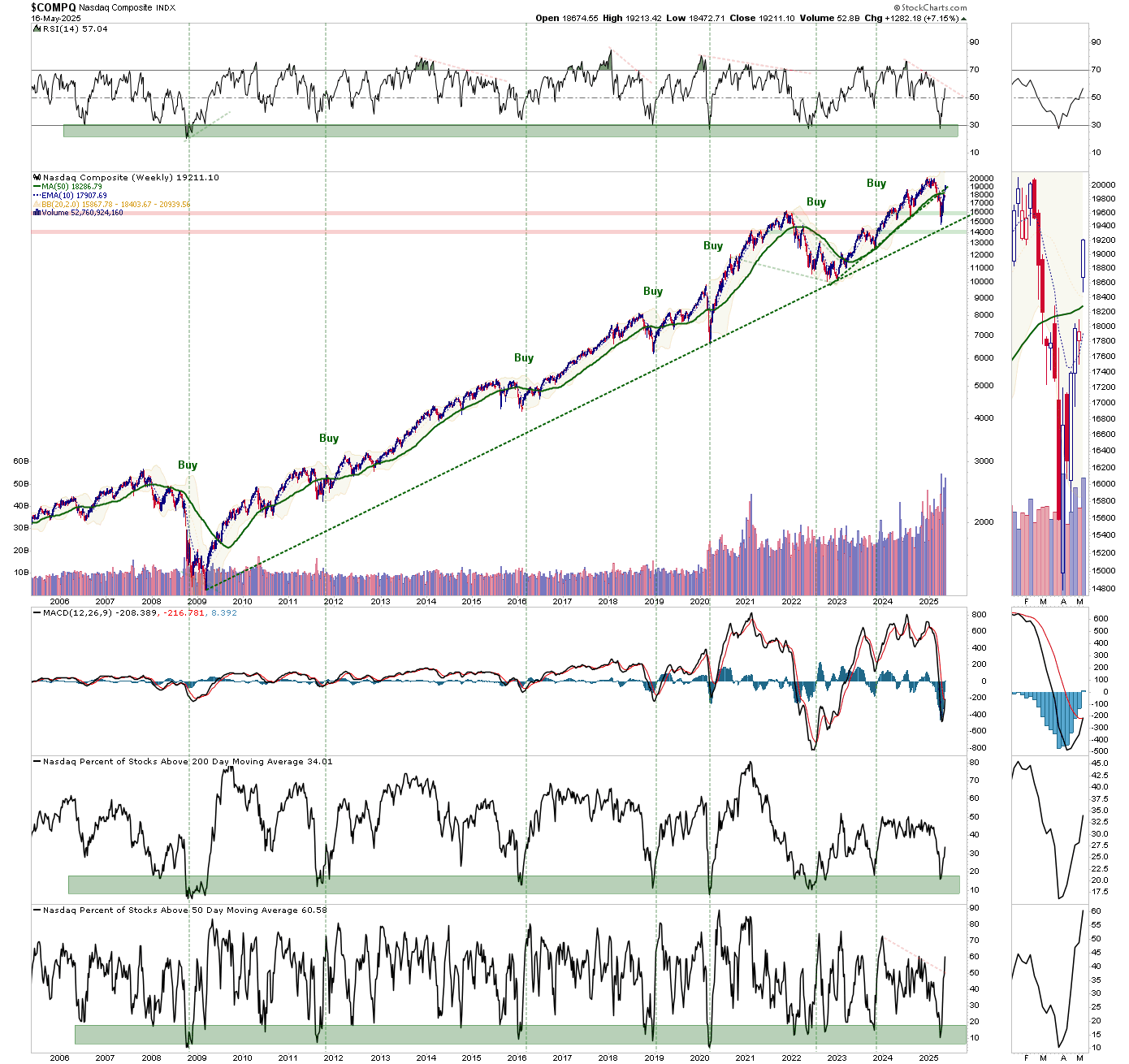Click '2006' on the time axis below the price panel
1129x1064 pixels.
58,602
